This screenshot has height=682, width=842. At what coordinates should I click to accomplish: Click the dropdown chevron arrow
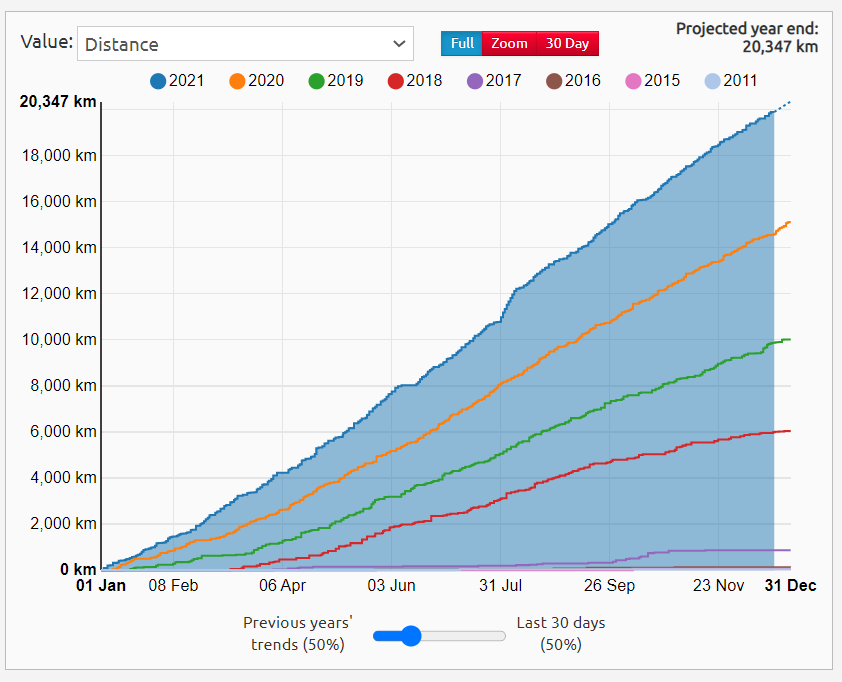[399, 44]
